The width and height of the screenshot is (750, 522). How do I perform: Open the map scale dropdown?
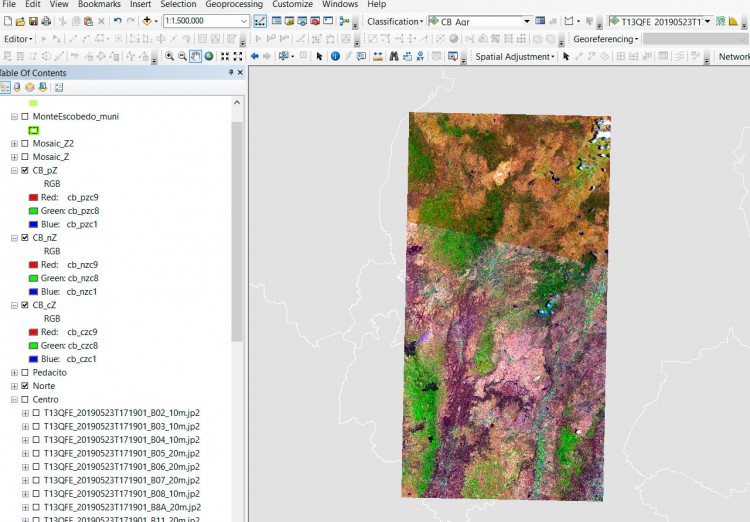(243, 21)
